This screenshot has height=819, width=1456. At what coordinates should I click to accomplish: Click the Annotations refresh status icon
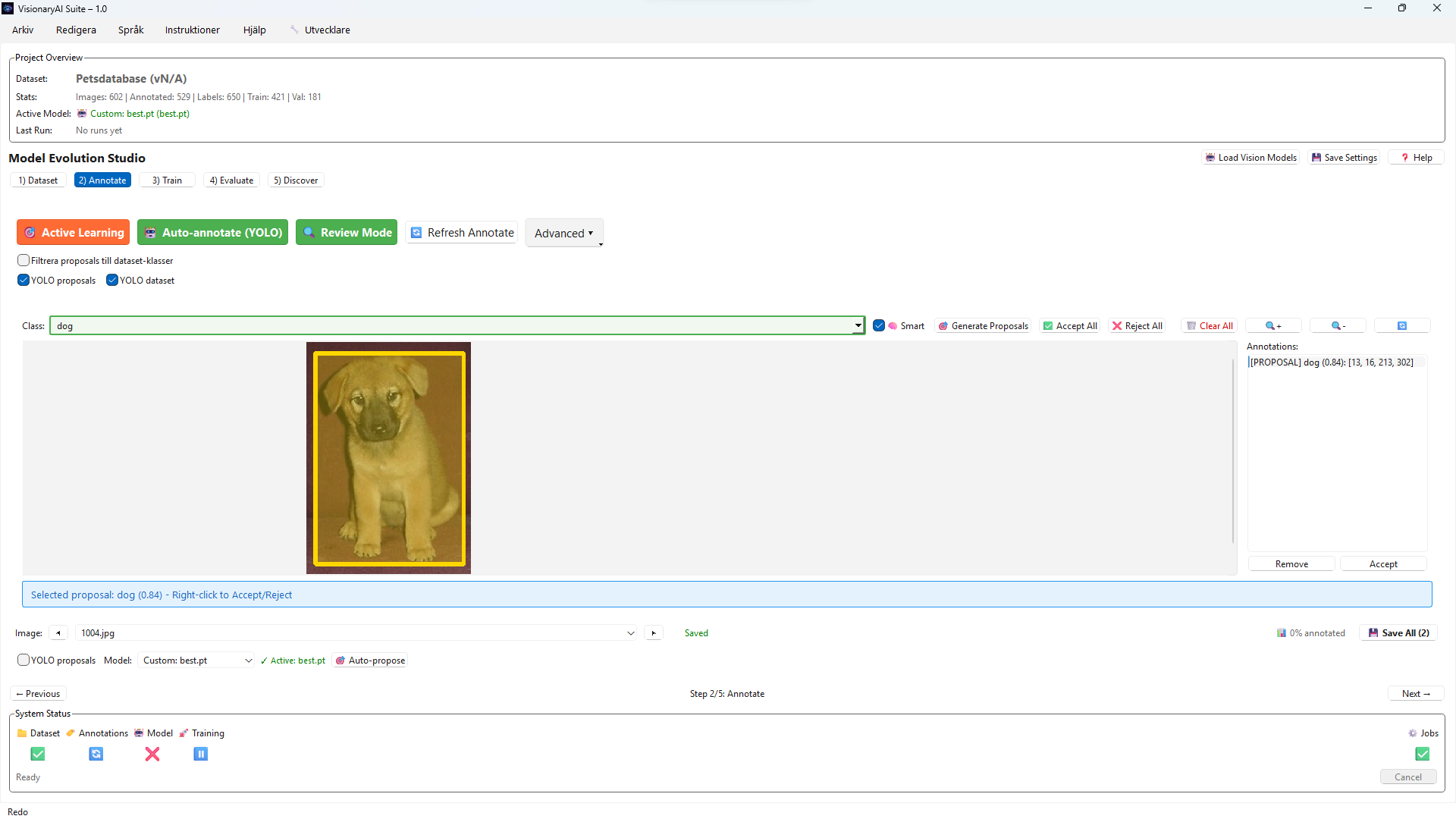pyautogui.click(x=96, y=754)
